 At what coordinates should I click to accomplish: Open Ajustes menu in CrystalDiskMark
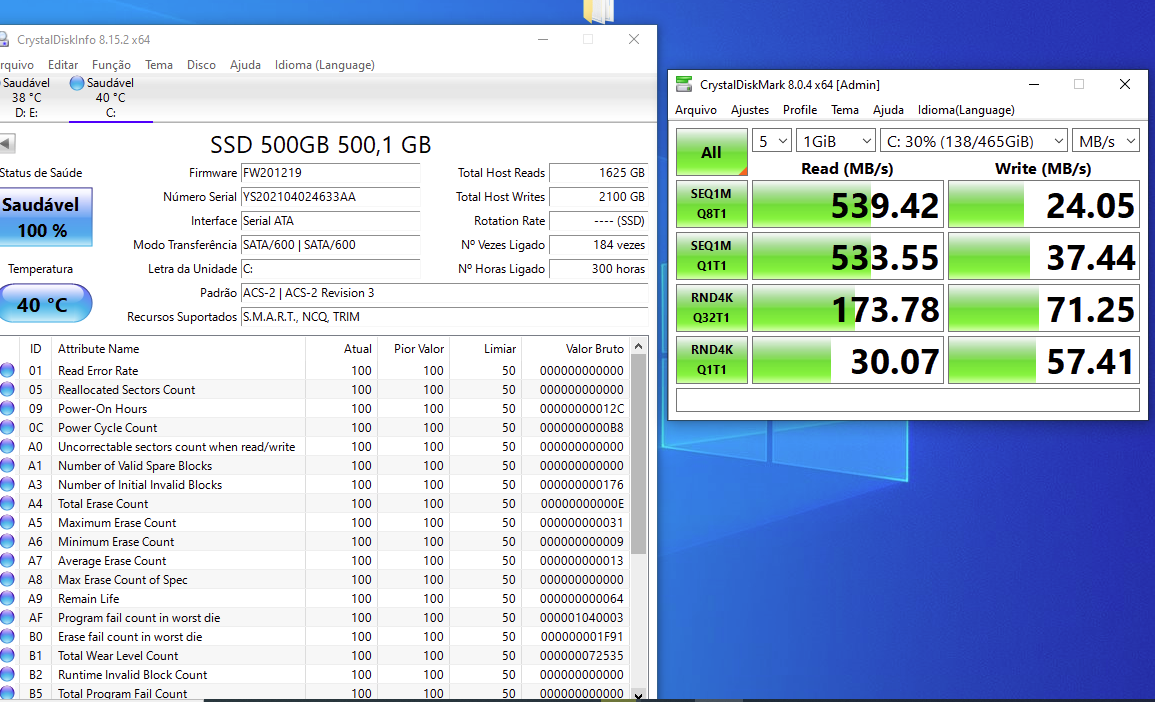click(750, 110)
